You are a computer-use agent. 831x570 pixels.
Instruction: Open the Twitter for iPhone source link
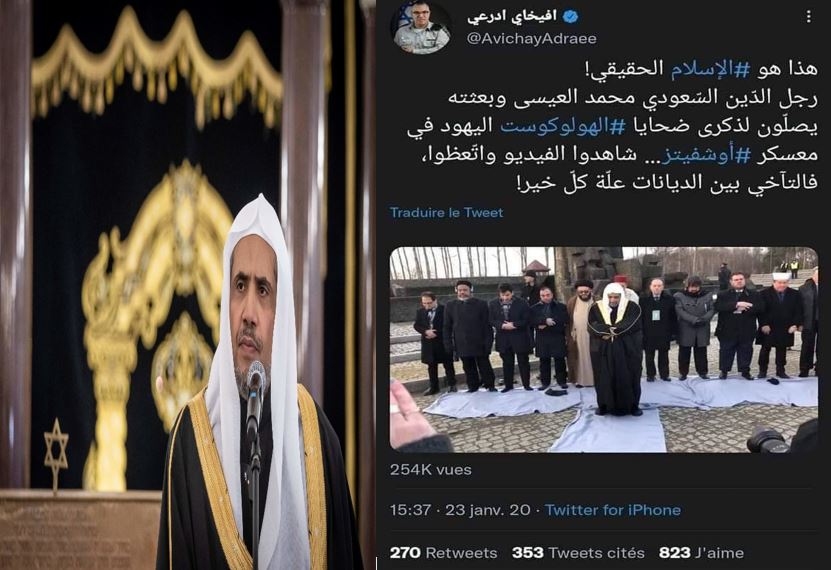[613, 510]
